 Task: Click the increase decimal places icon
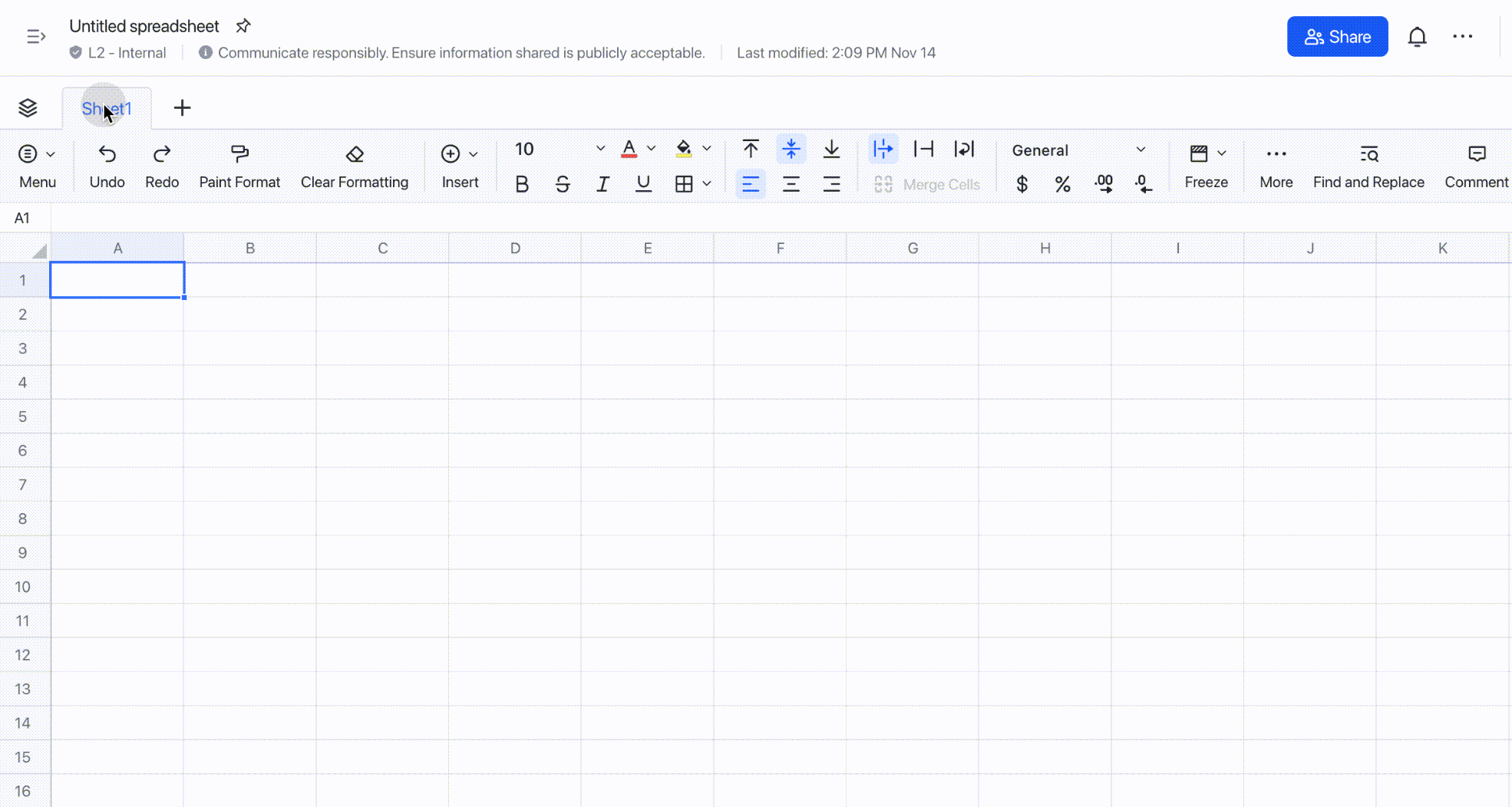pyautogui.click(x=1104, y=183)
